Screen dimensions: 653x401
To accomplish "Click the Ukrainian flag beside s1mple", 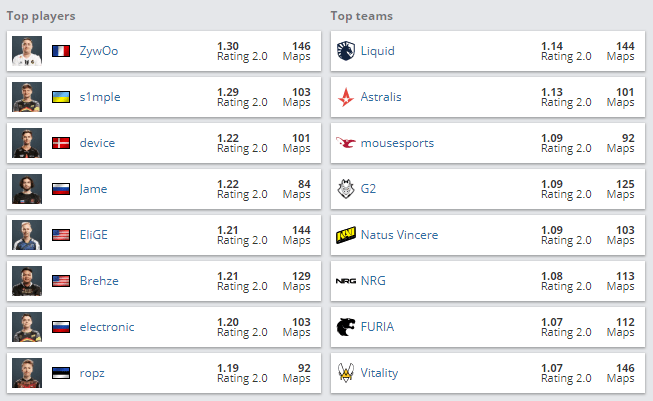I will pyautogui.click(x=61, y=97).
